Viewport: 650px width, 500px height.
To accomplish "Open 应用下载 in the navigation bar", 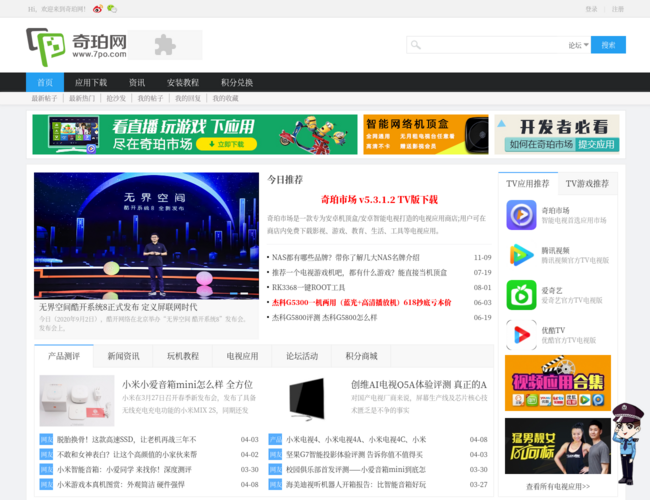I will (x=91, y=83).
